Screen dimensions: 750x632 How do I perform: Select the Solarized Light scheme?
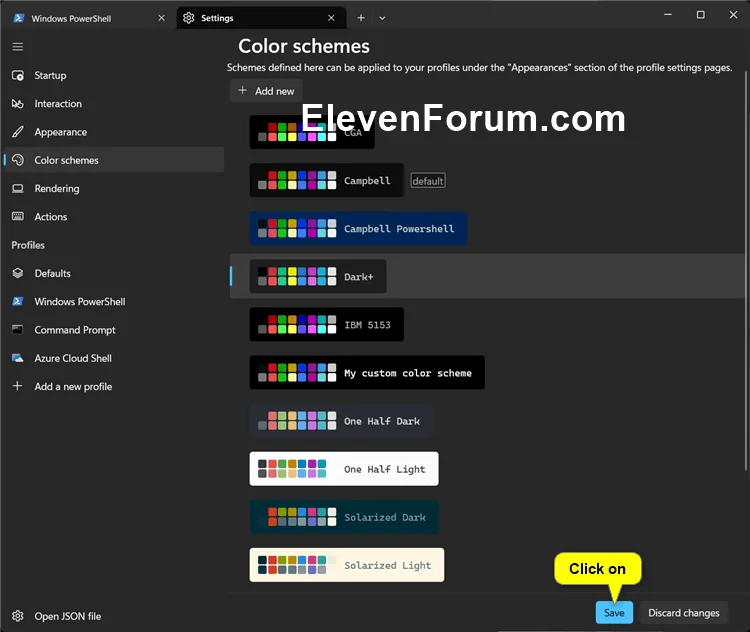pyautogui.click(x=347, y=565)
